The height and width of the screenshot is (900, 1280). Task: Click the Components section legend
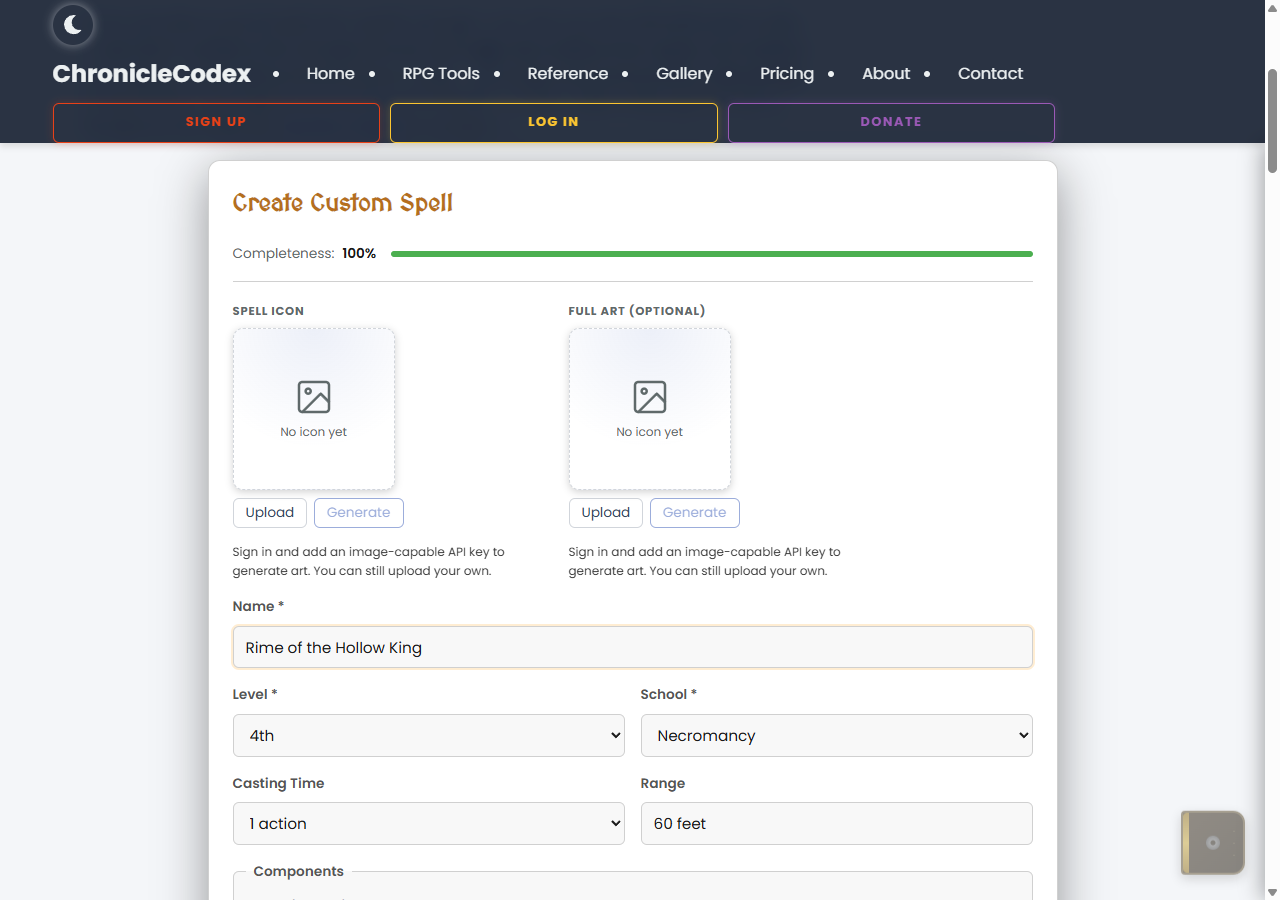[298, 871]
